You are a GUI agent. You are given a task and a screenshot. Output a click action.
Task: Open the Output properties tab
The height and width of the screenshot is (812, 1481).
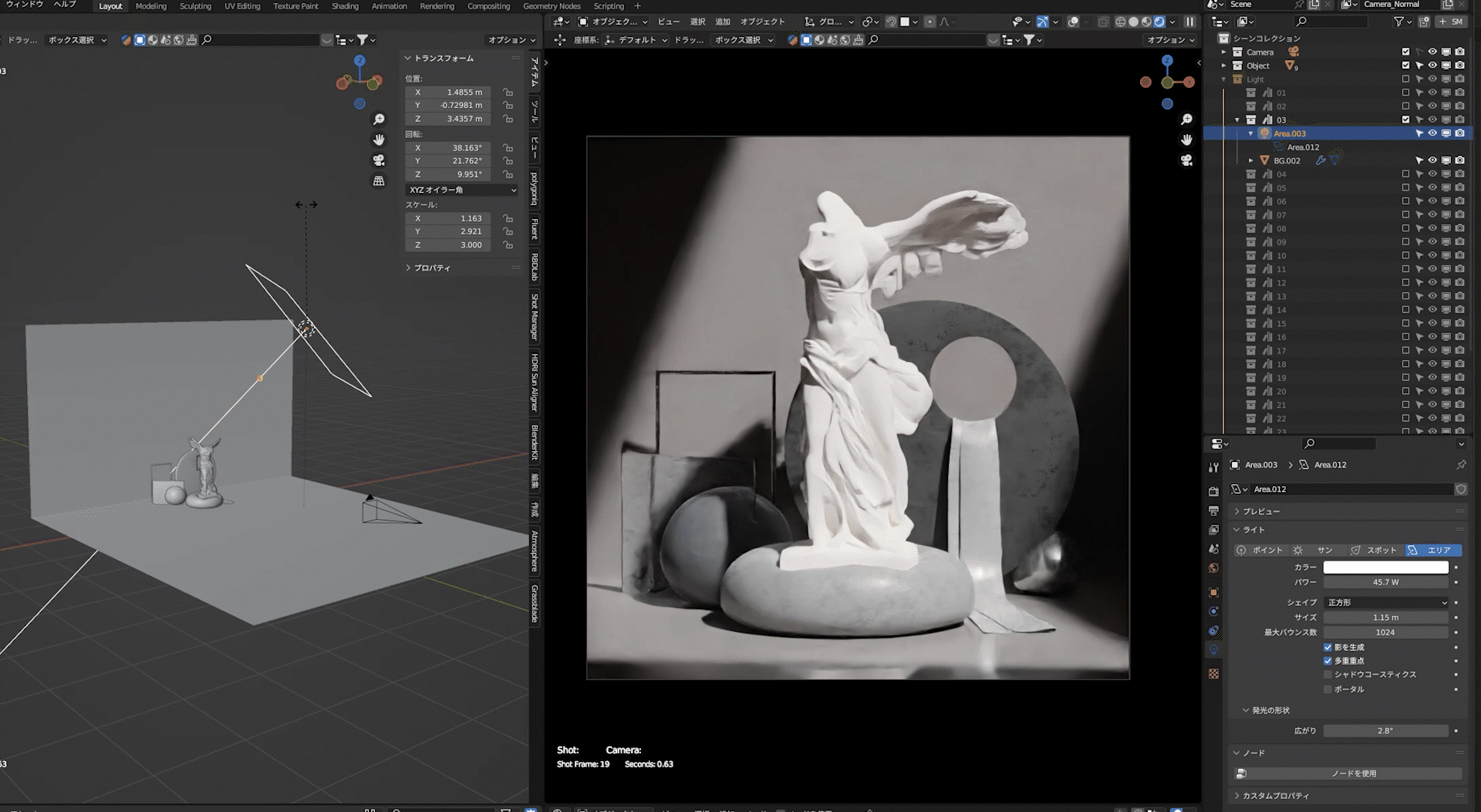[x=1213, y=510]
